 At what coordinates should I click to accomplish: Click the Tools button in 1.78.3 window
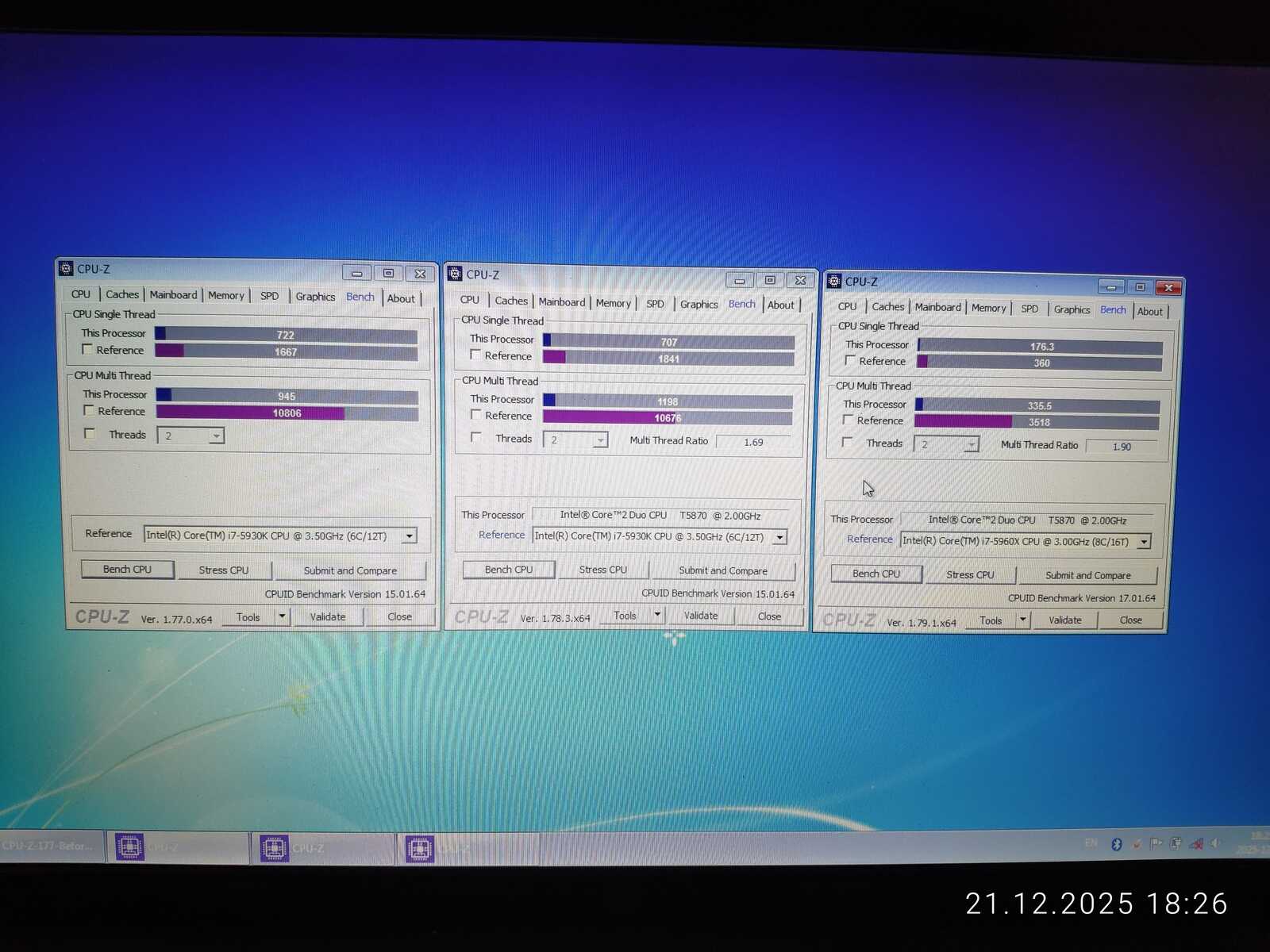click(625, 615)
